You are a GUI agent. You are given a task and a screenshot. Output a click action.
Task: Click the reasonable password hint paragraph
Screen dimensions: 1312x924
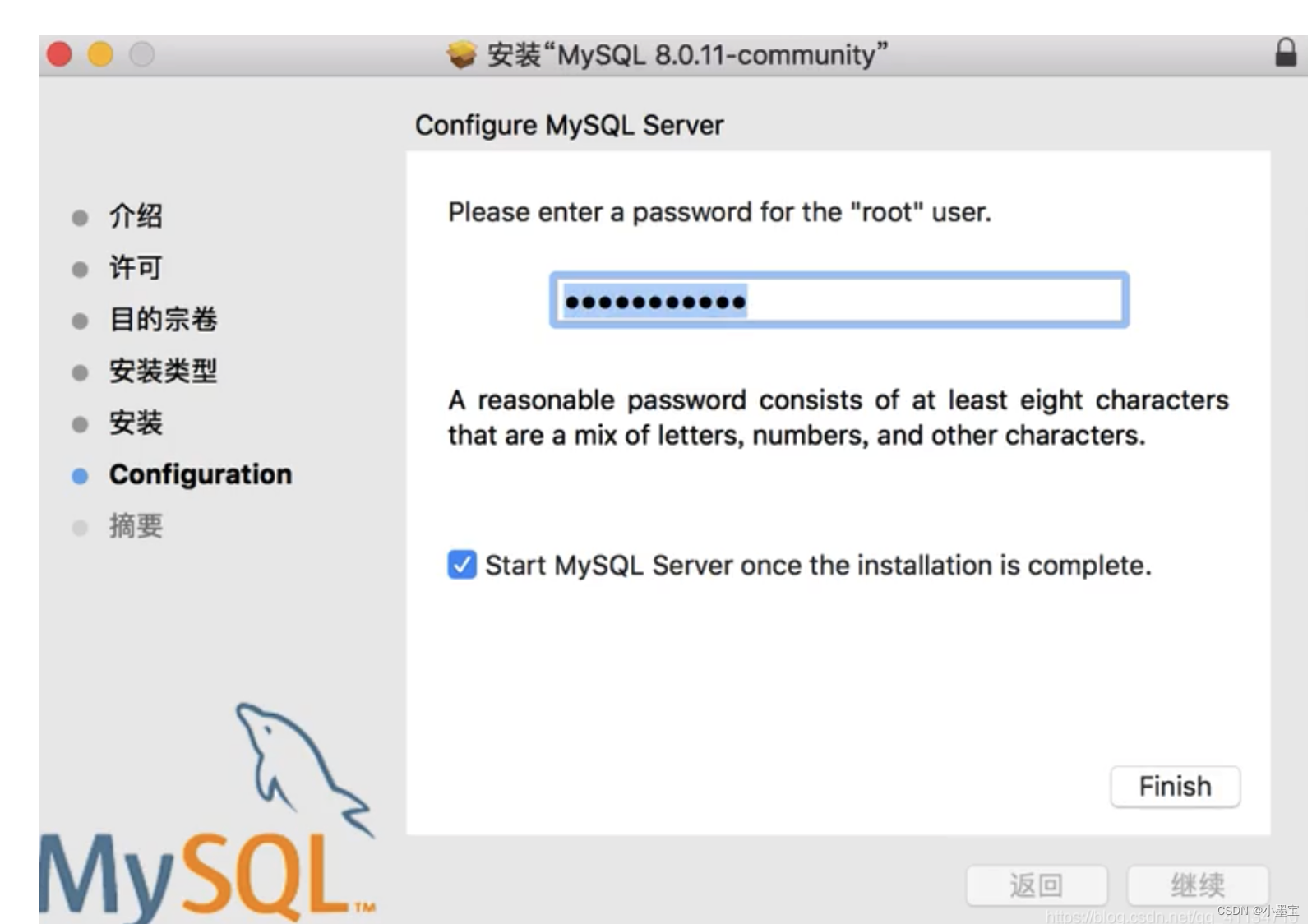pos(838,418)
